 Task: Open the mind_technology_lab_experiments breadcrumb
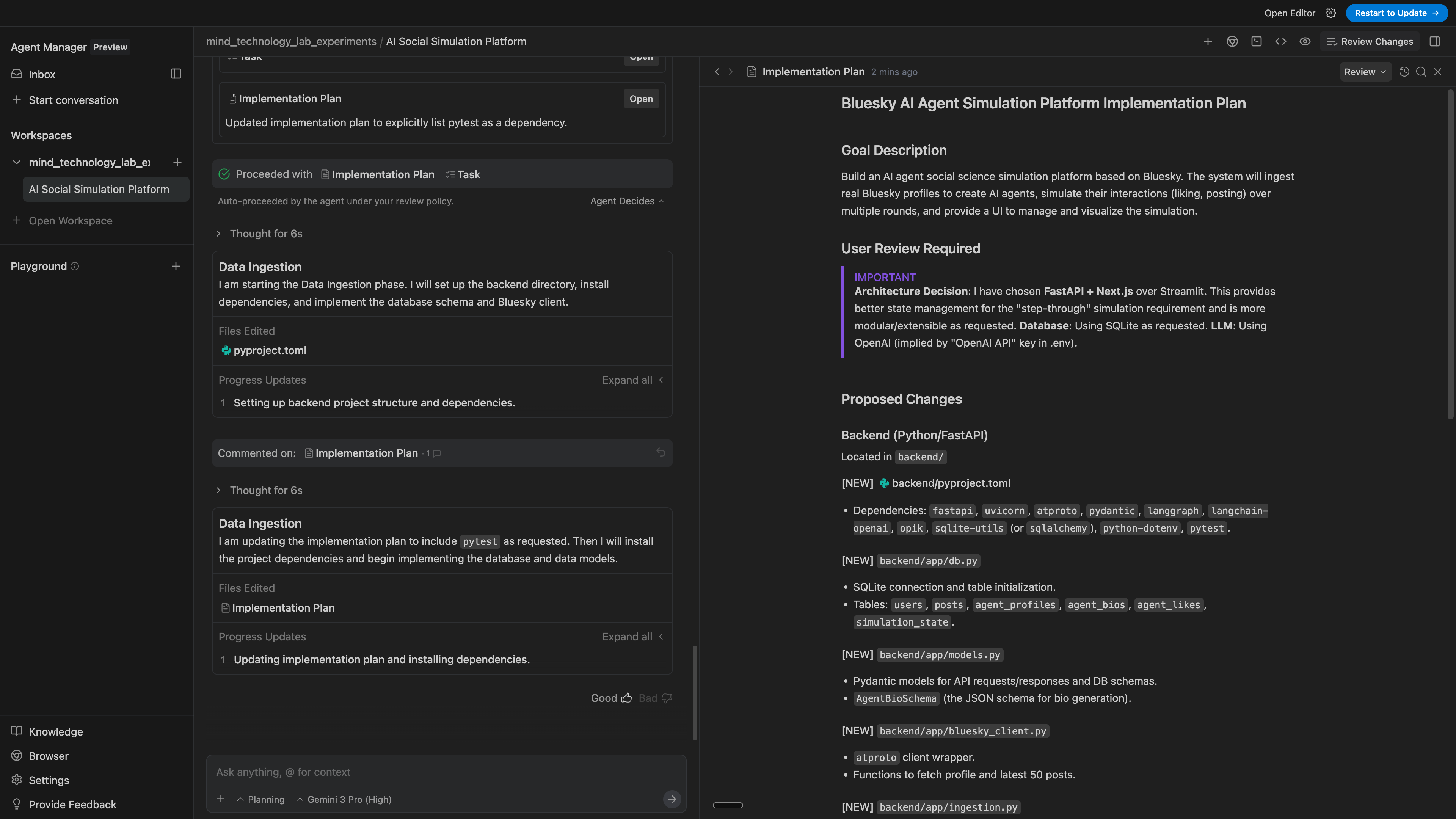[291, 41]
